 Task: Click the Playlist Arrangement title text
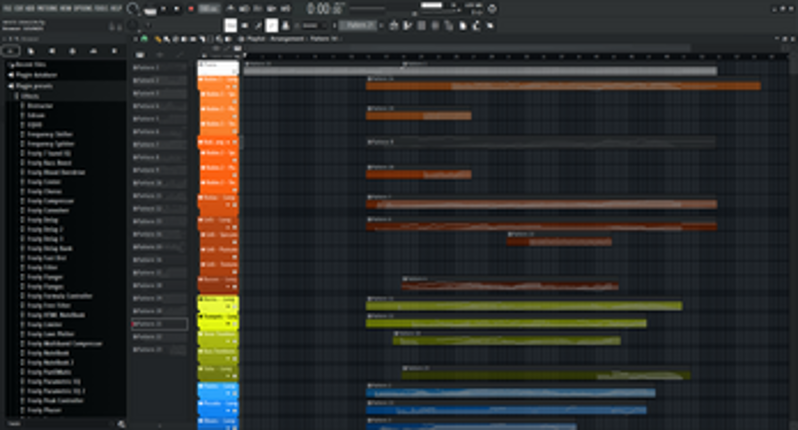[276, 39]
